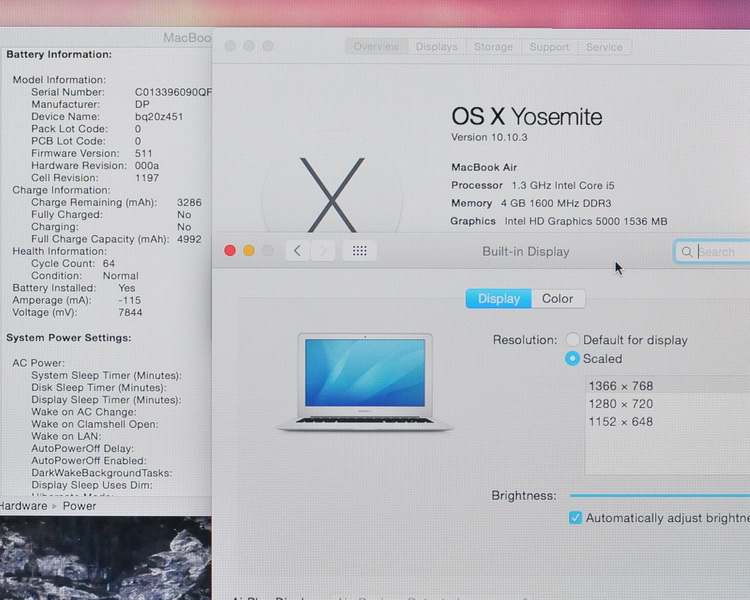Click the AC Power section label
This screenshot has height=600, width=750.
38,363
